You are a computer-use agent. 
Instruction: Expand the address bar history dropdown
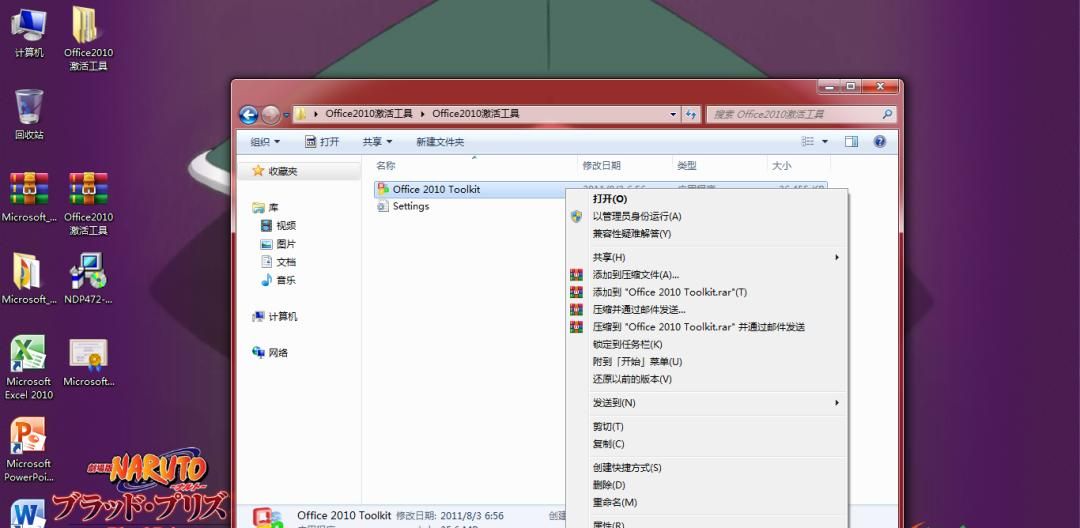[673, 114]
